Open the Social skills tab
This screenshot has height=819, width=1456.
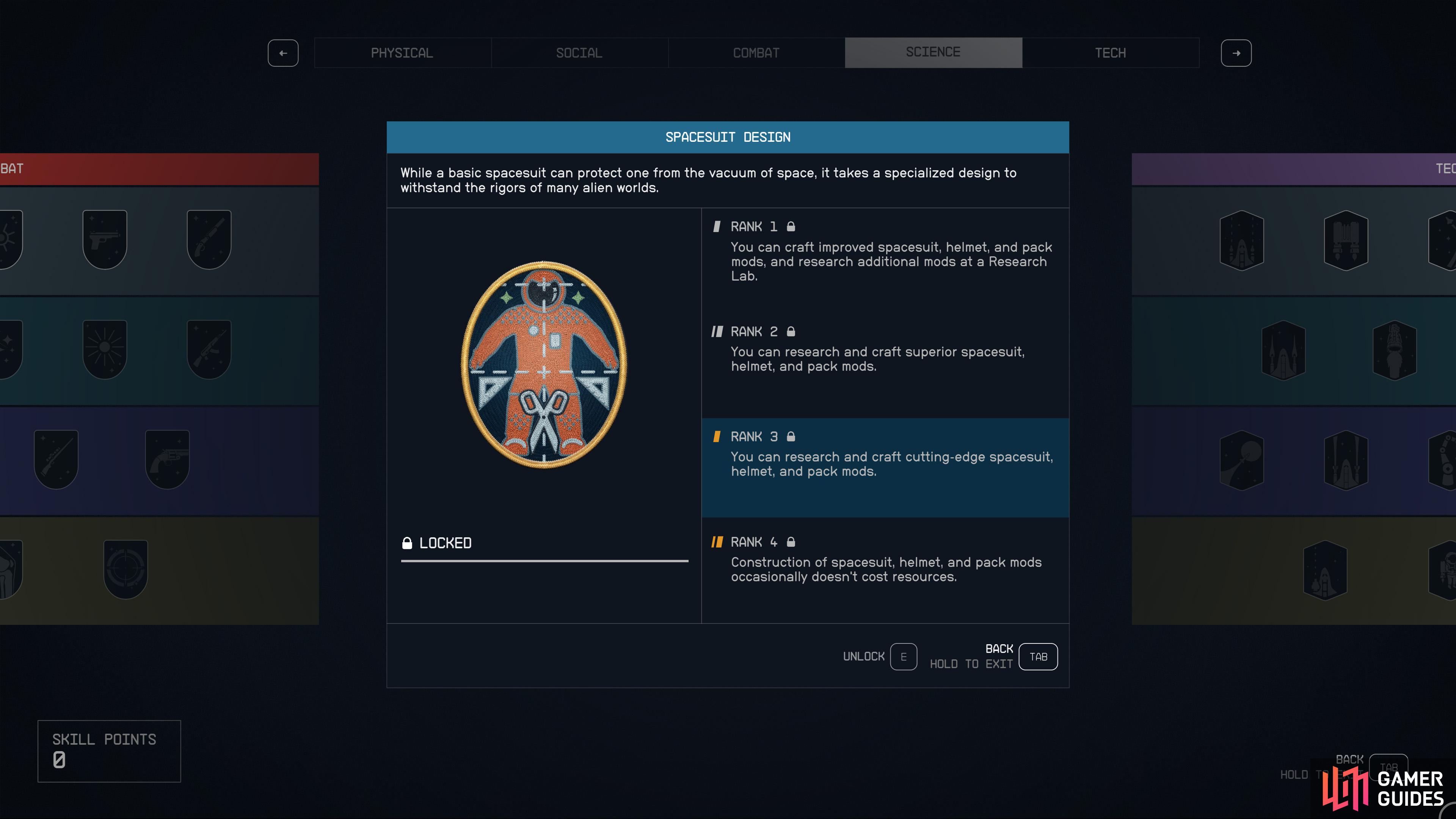(579, 53)
